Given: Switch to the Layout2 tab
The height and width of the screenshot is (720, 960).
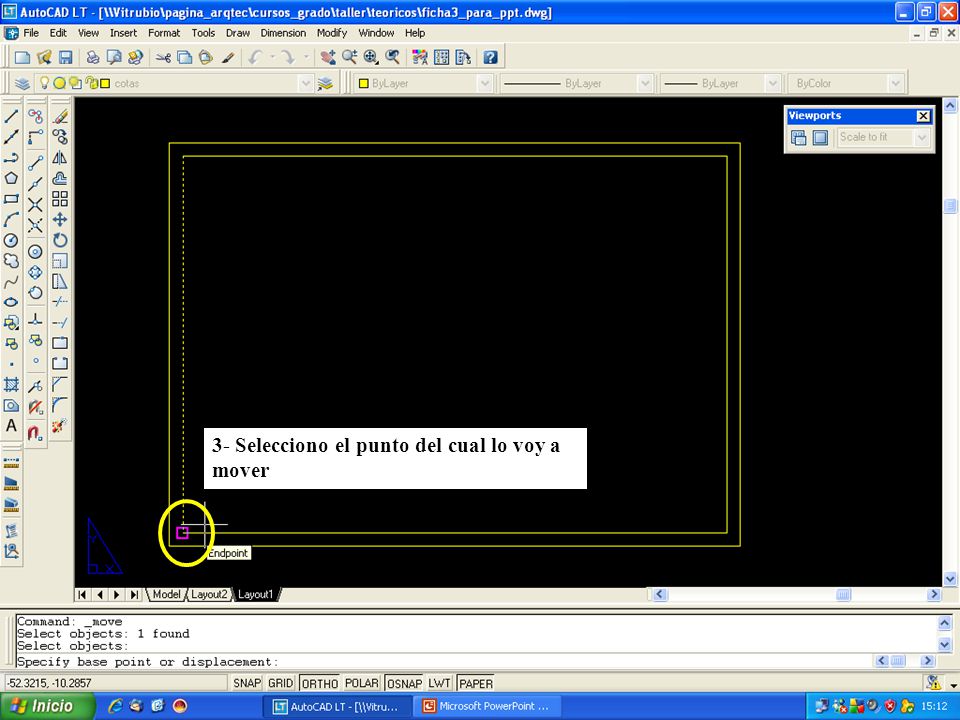Looking at the screenshot, I should point(209,594).
